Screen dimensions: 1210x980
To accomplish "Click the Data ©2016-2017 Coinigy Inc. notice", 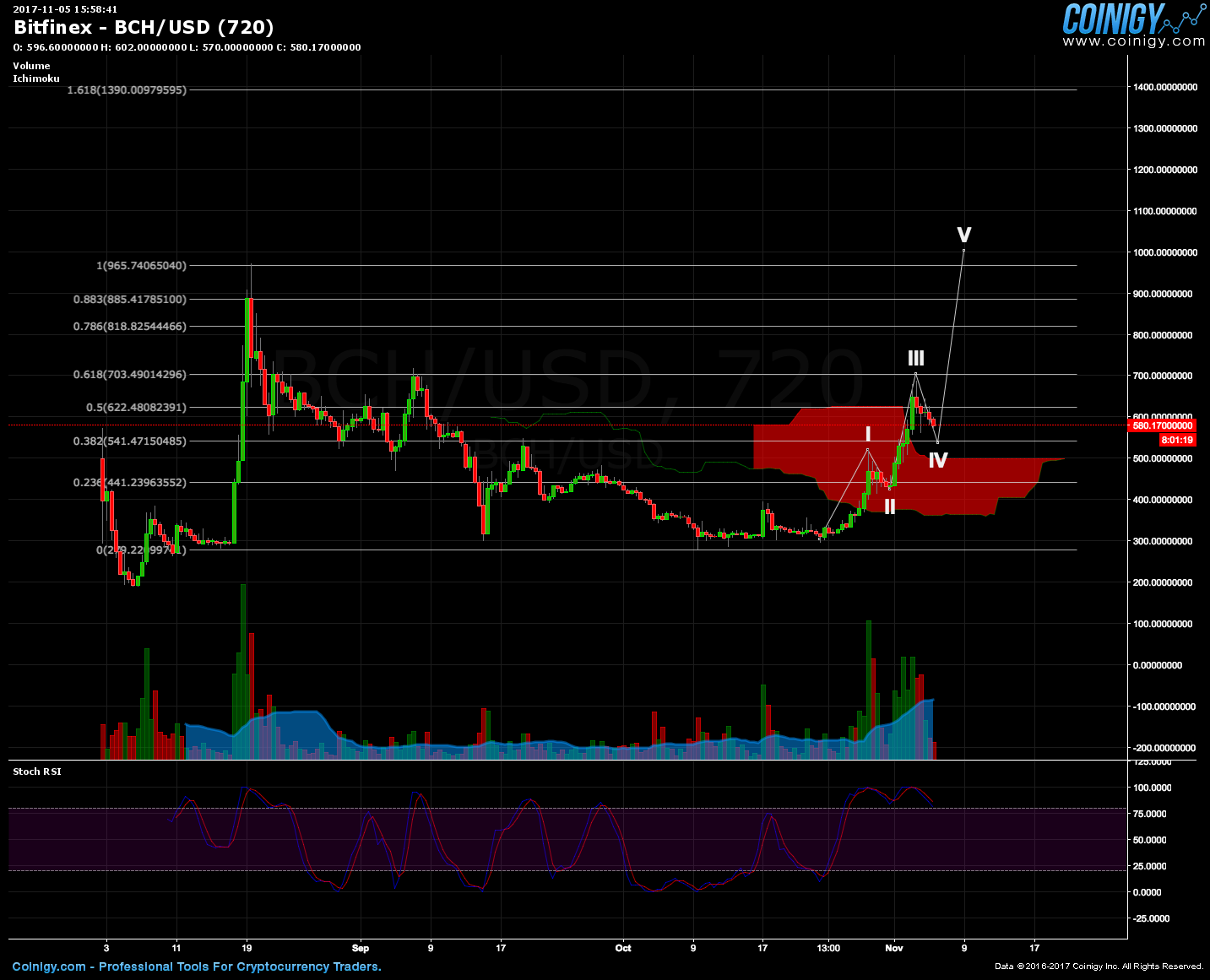I will click(x=1099, y=966).
